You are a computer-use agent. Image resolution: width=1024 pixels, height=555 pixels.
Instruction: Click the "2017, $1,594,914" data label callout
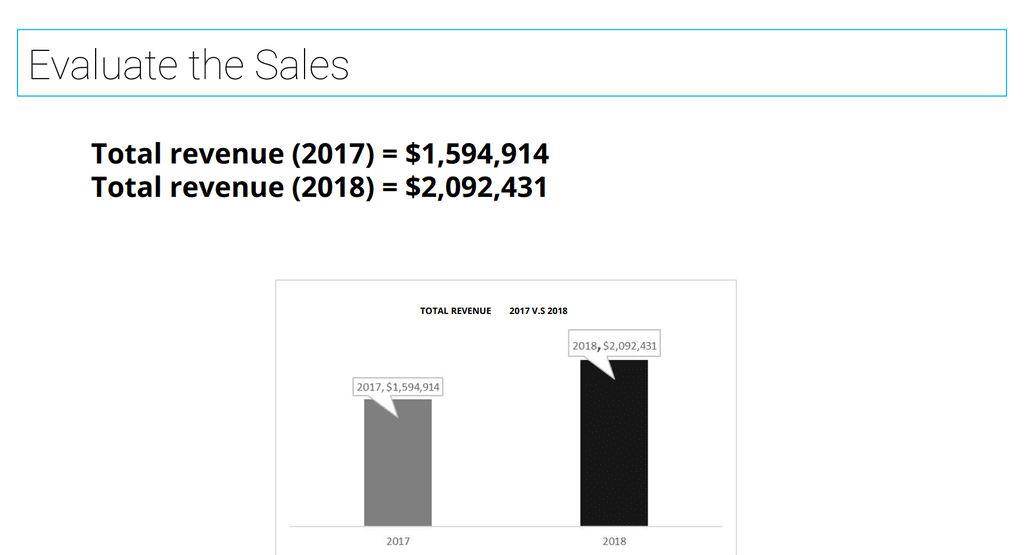tap(398, 387)
